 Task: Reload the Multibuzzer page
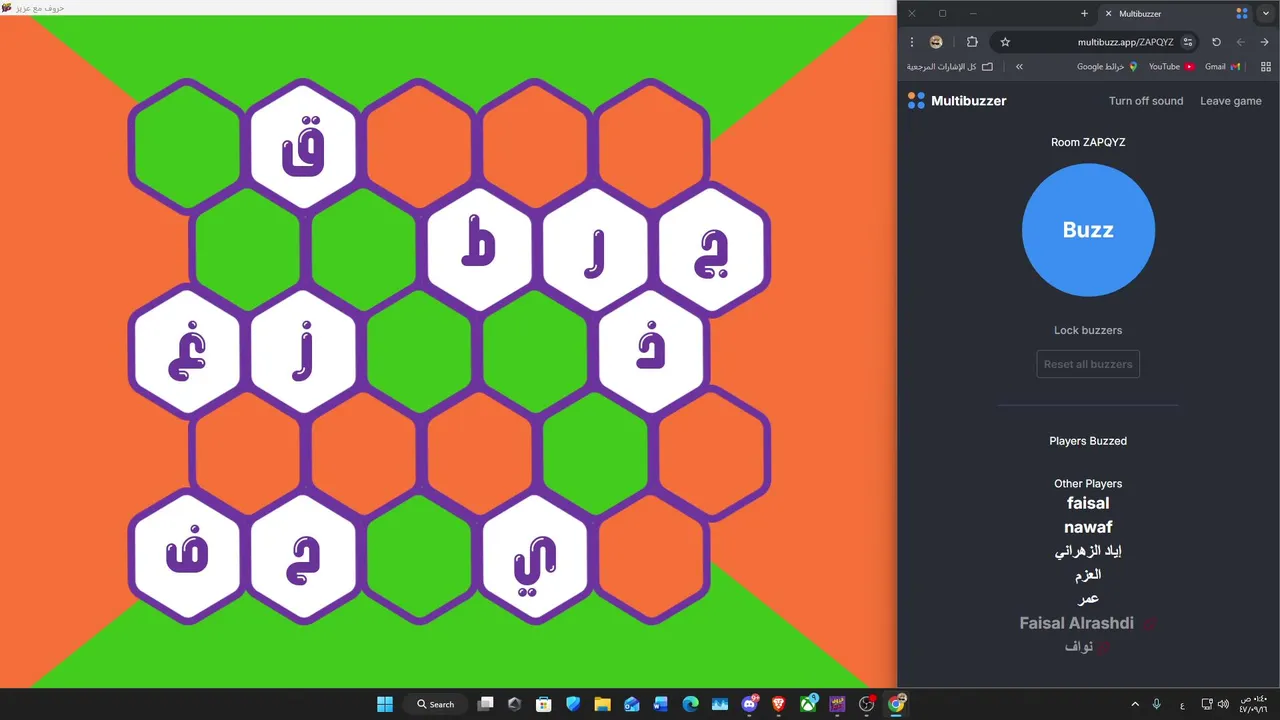1216,42
